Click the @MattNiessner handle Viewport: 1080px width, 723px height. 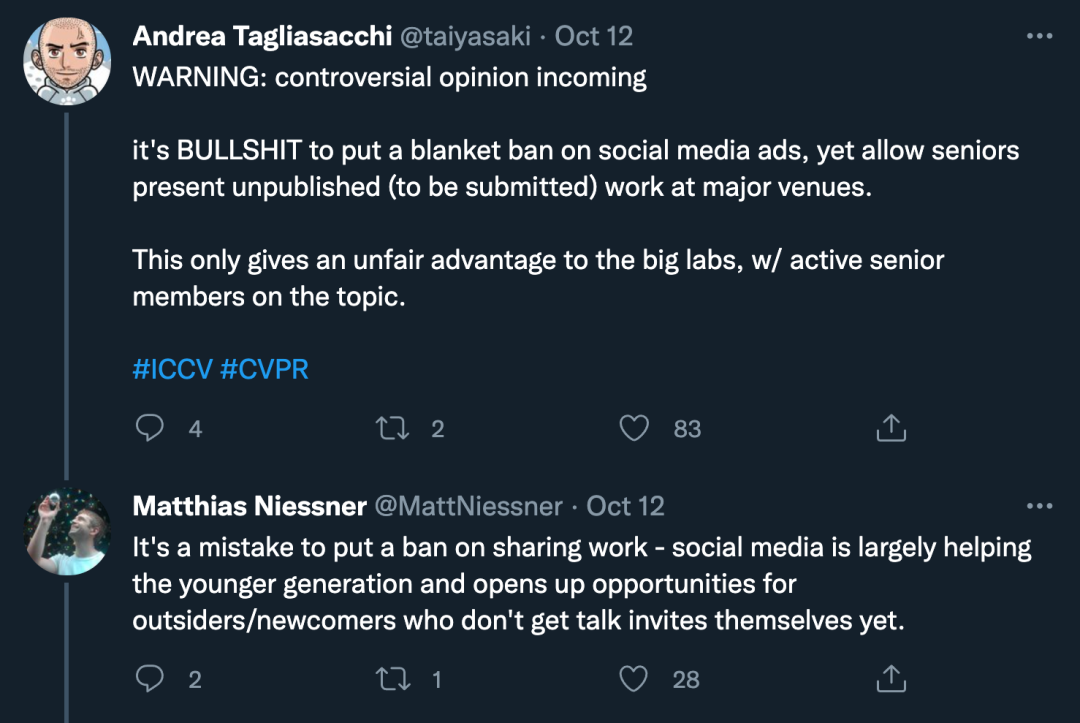pos(468,507)
